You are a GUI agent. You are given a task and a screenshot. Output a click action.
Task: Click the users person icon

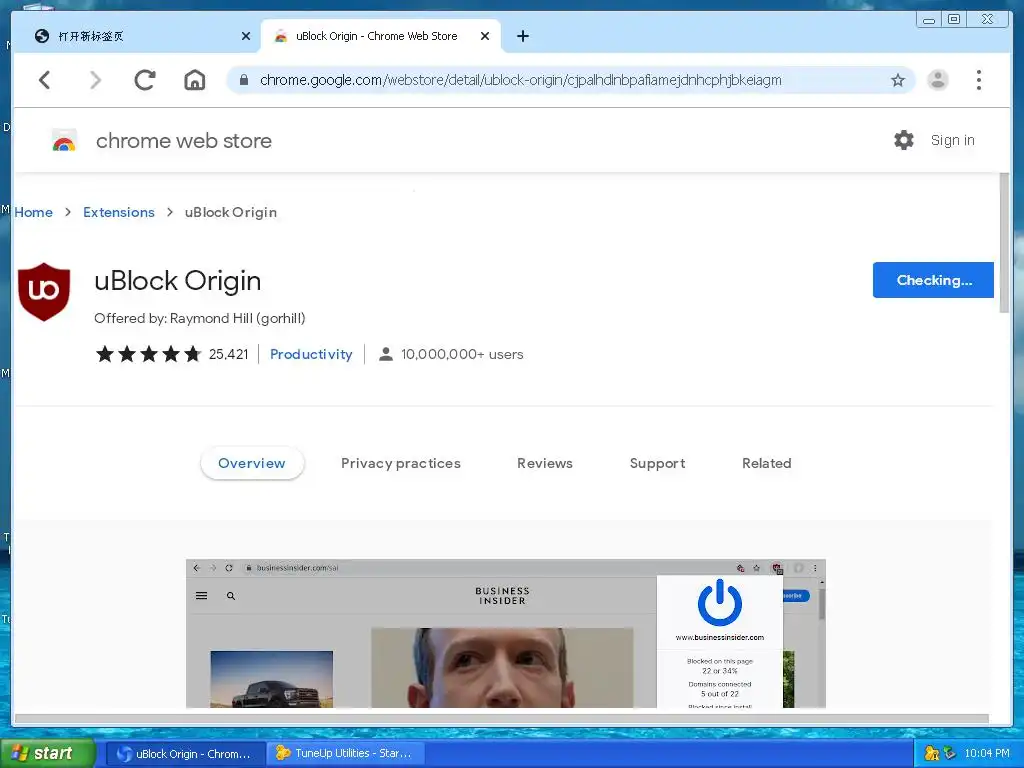click(x=386, y=354)
